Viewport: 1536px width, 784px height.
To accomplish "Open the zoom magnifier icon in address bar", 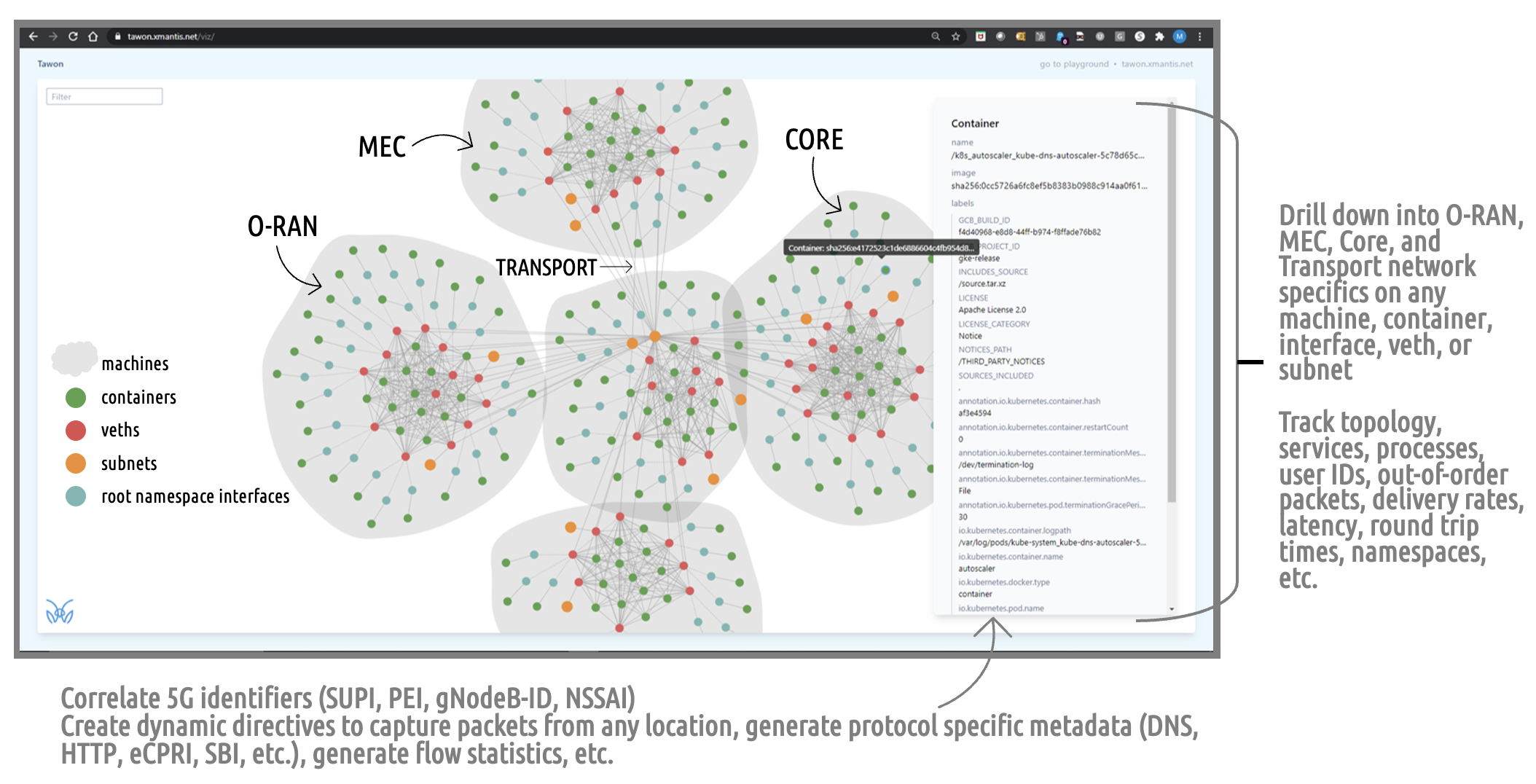I will 936,36.
